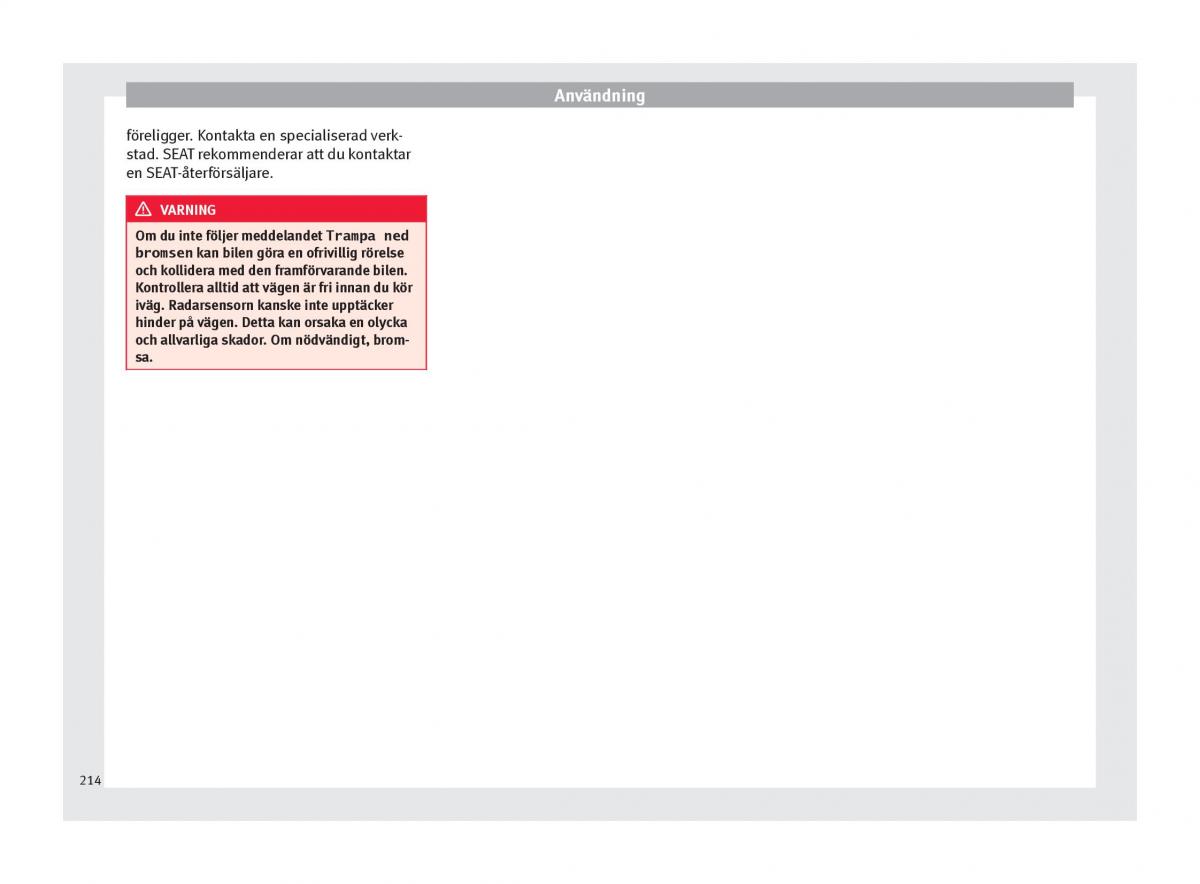This screenshot has width=1200, height=884.
Task: Click the line 'bromsen kan bilen göra en ofrivillig rörelse'
Action: [270, 253]
